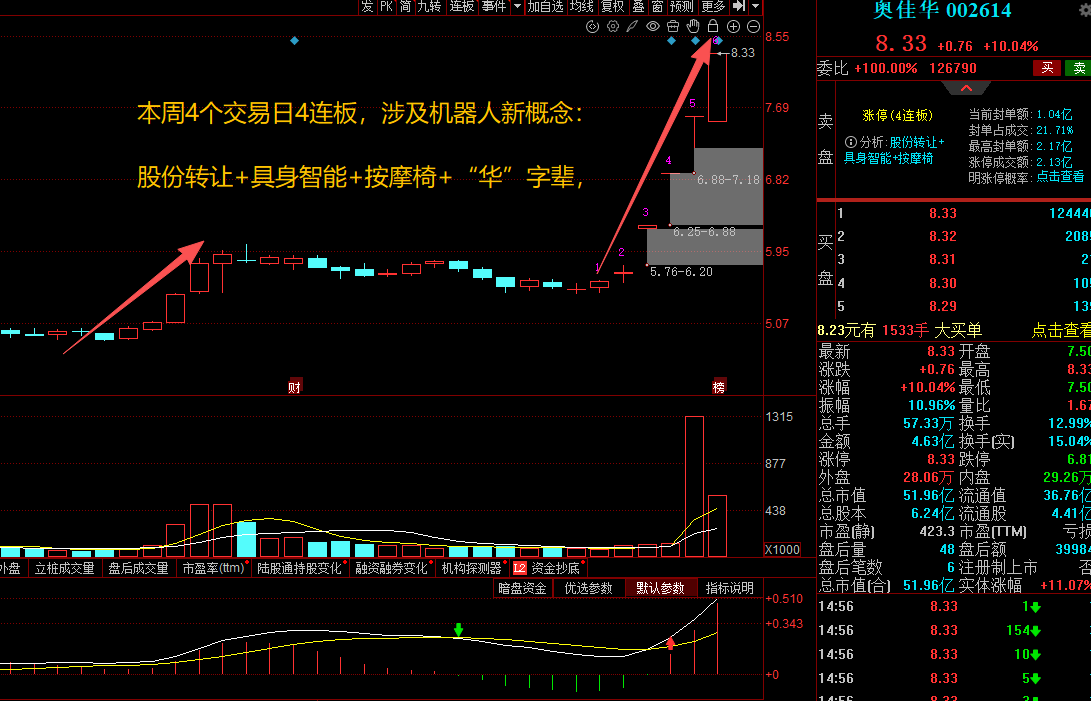Image resolution: width=1091 pixels, height=701 pixels.
Task: Click the 点击查看 link for 明涨停概率
Action: pos(1060,177)
